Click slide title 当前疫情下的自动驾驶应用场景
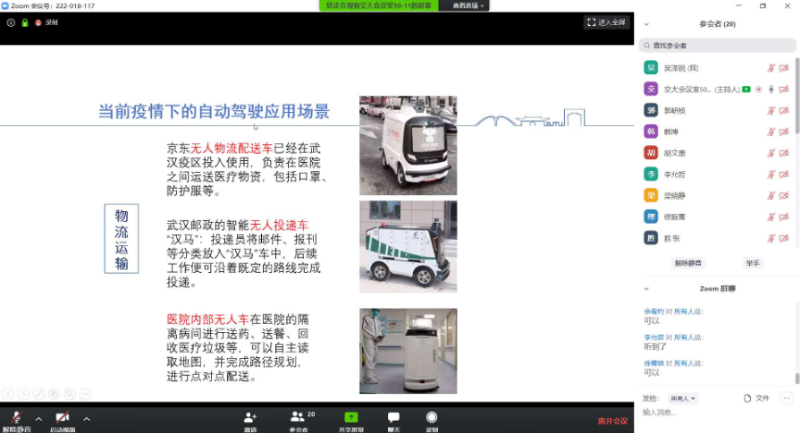Screen dimensions: 800x433 point(214,111)
